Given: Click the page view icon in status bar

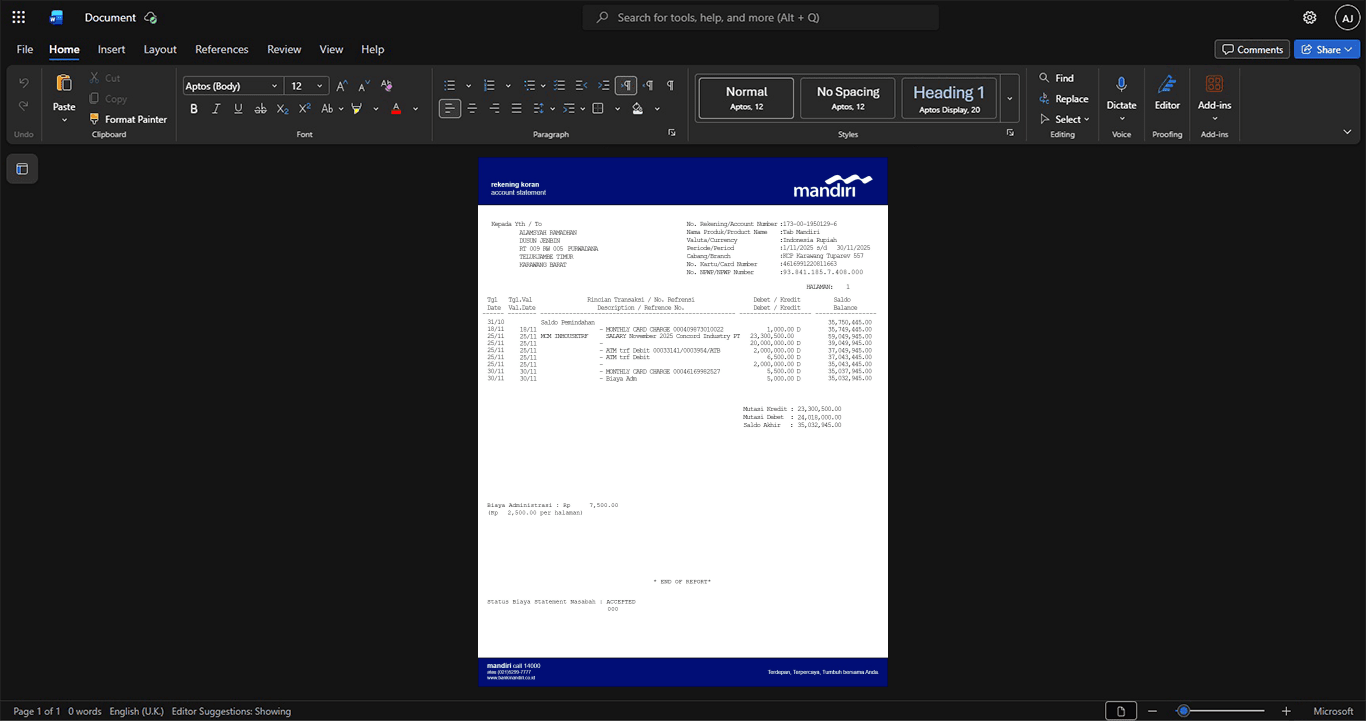Looking at the screenshot, I should click(1121, 711).
